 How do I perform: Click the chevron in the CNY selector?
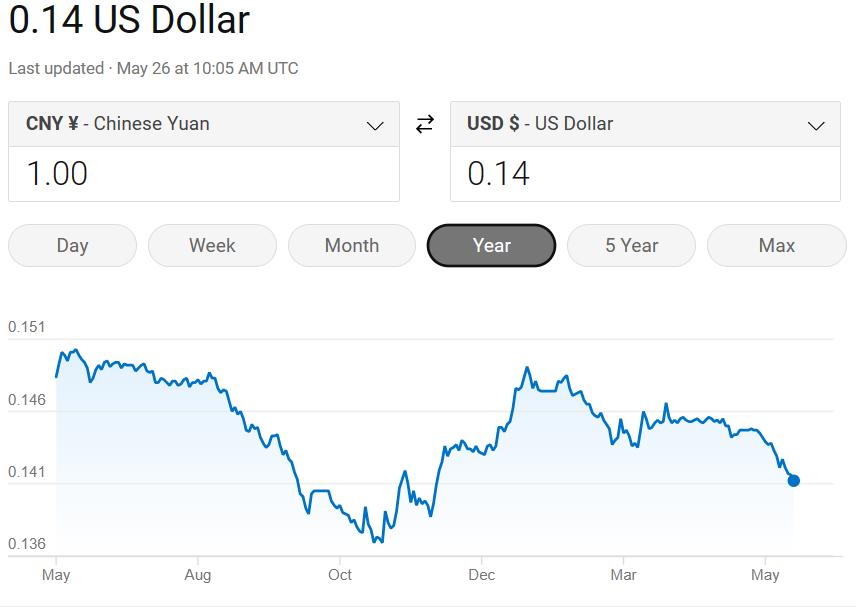tap(375, 126)
